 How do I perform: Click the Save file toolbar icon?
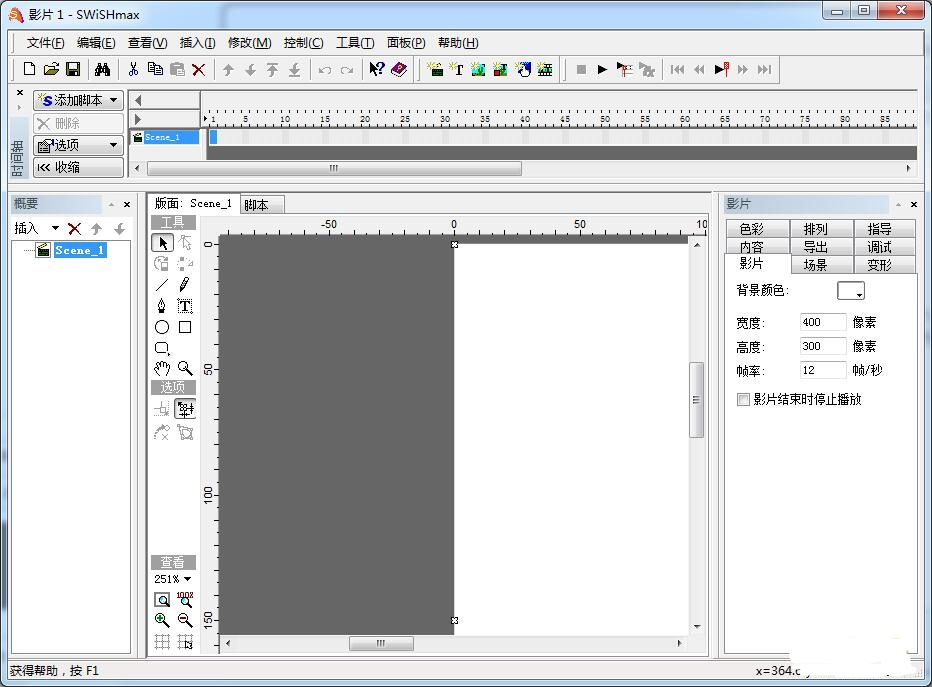pyautogui.click(x=73, y=69)
